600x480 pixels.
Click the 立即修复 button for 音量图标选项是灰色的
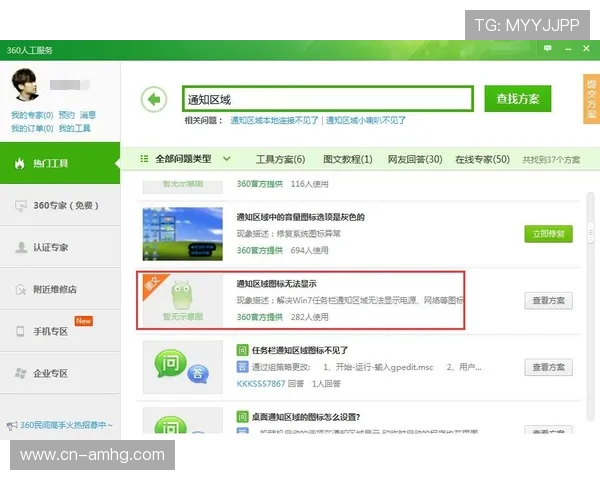pos(548,234)
